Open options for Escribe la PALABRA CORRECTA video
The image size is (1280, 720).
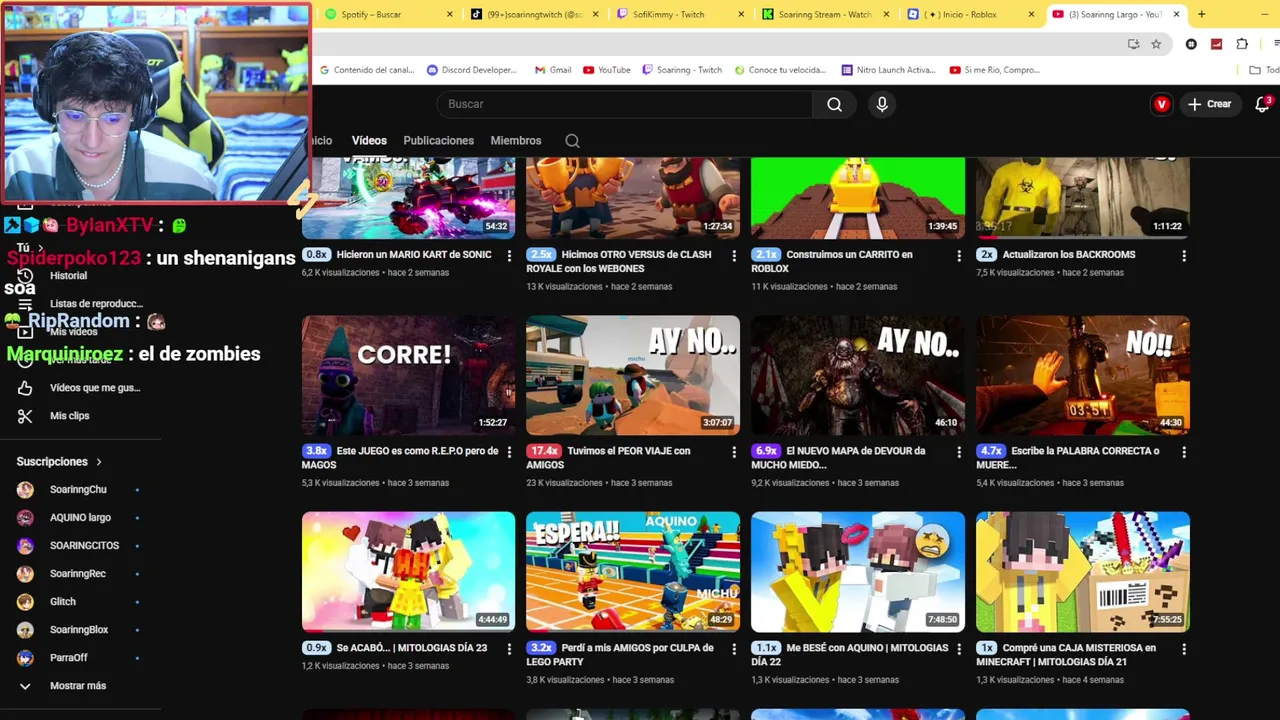pyautogui.click(x=1184, y=452)
